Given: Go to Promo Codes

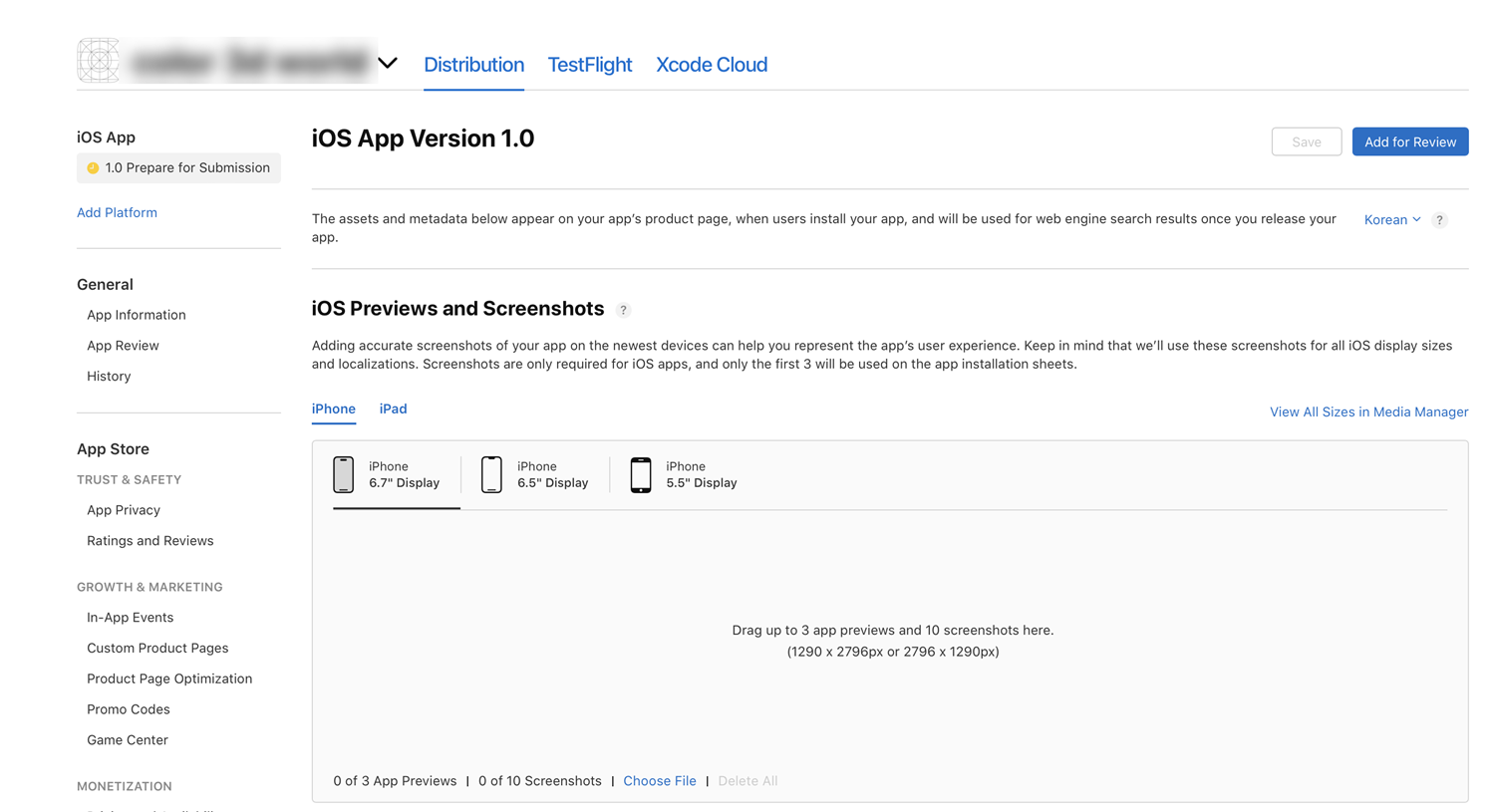Looking at the screenshot, I should [129, 709].
